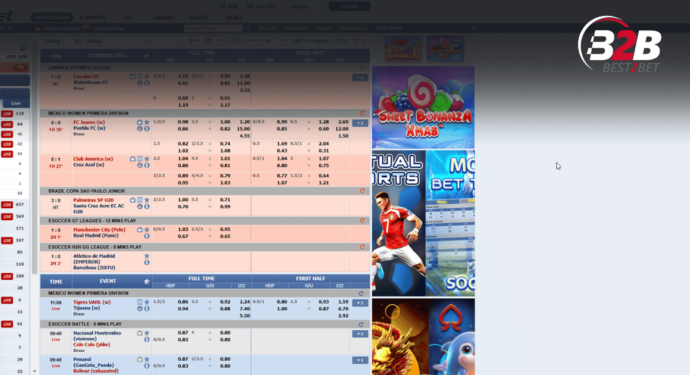Viewport: 690px width, 375px height.
Task: Open Live Chat
Action: pos(262,6)
